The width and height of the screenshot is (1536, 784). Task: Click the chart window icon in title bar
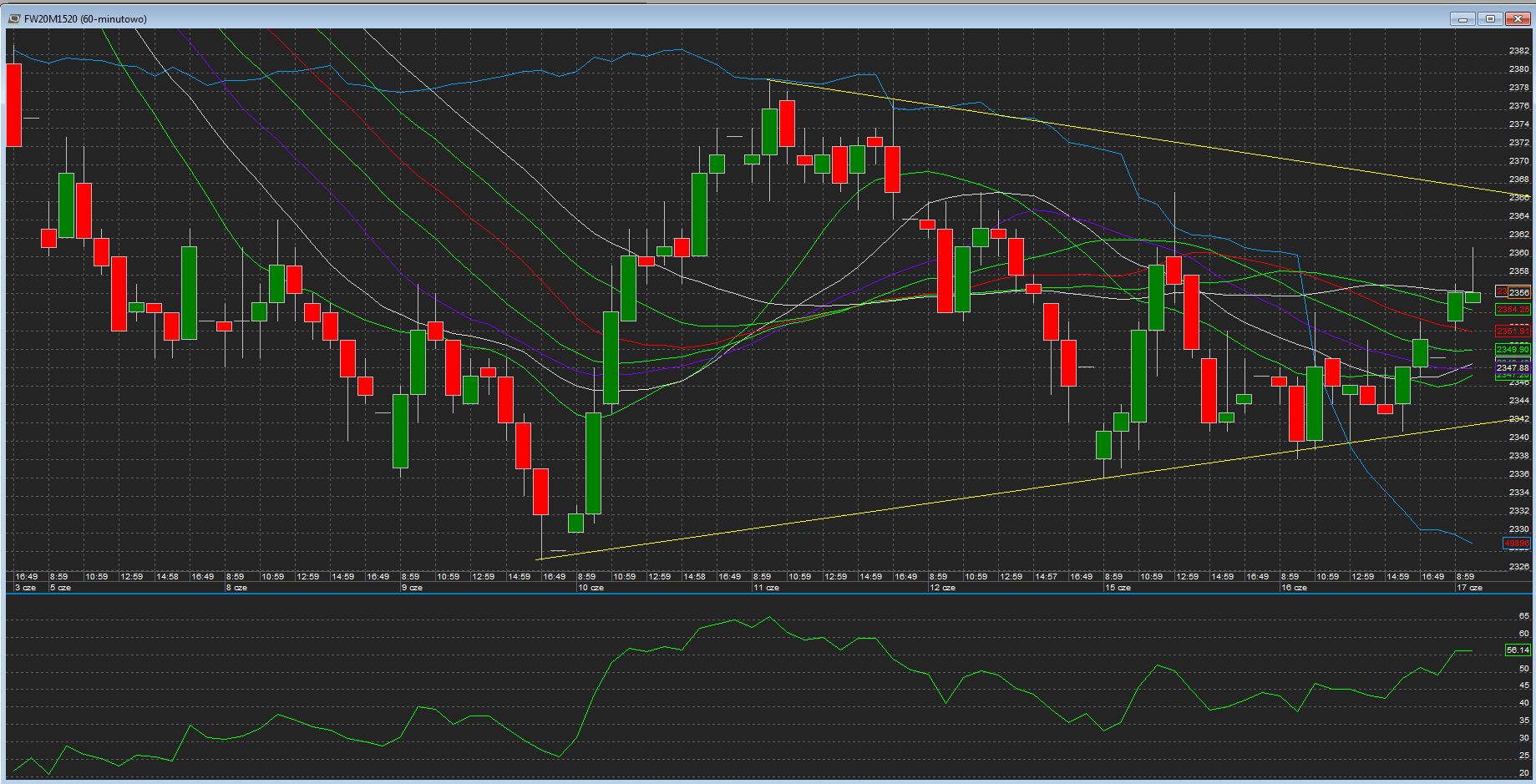point(14,19)
